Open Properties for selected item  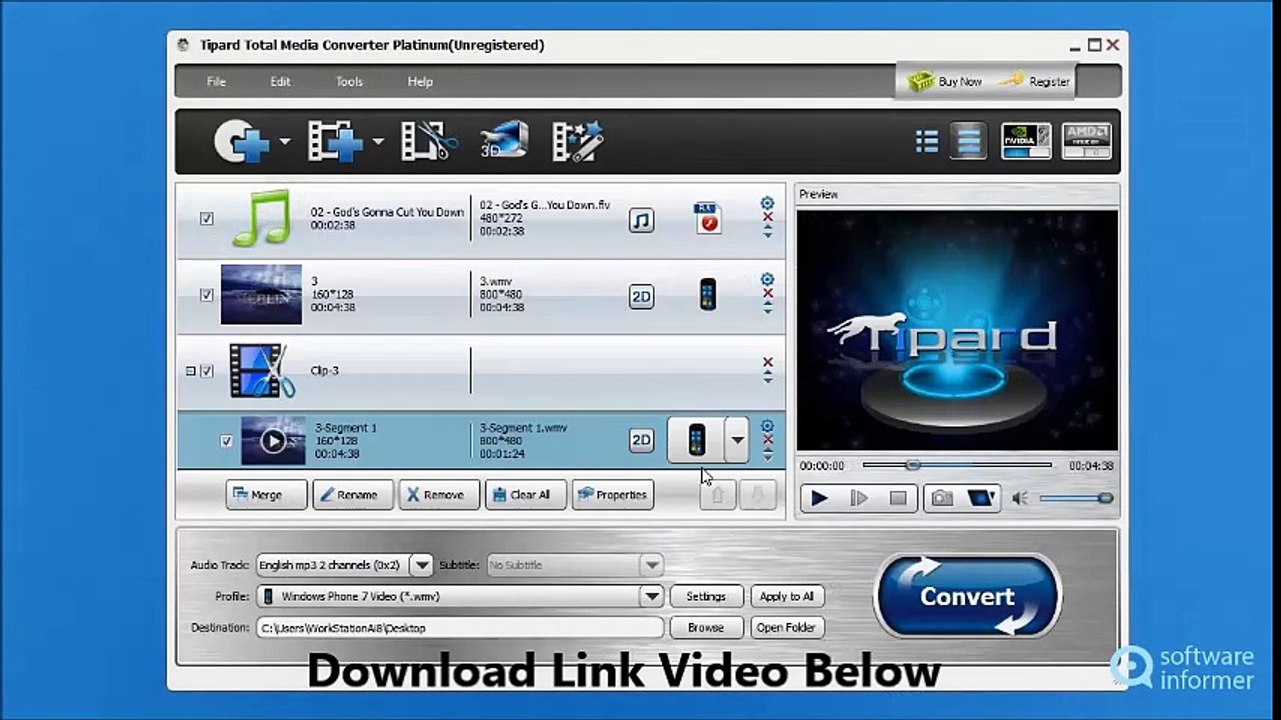(613, 495)
